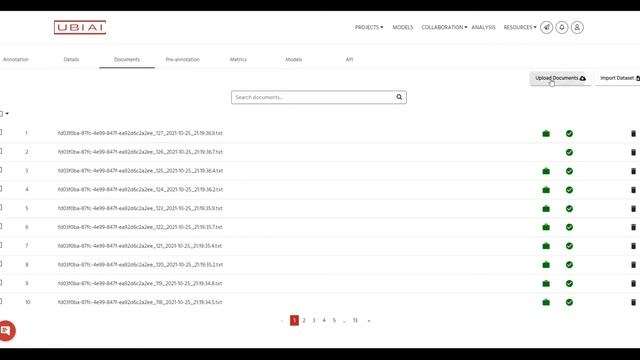This screenshot has width=640, height=360.
Task: Click the green check icon in row 1
Action: (569, 133)
